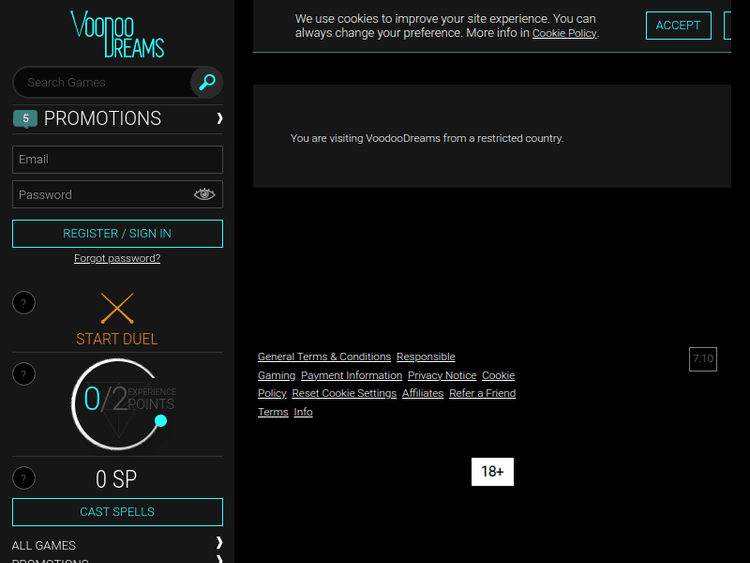The image size is (750, 563).
Task: Open help icon beside Experience Points
Action: 24,374
